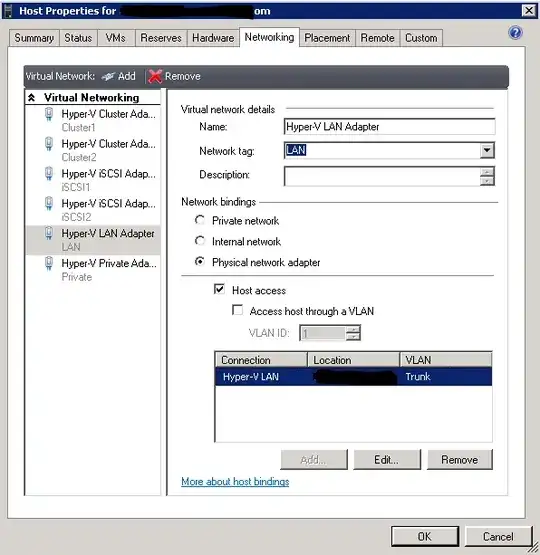Click the Add virtual network icon
540x555 pixels.
(x=108, y=76)
